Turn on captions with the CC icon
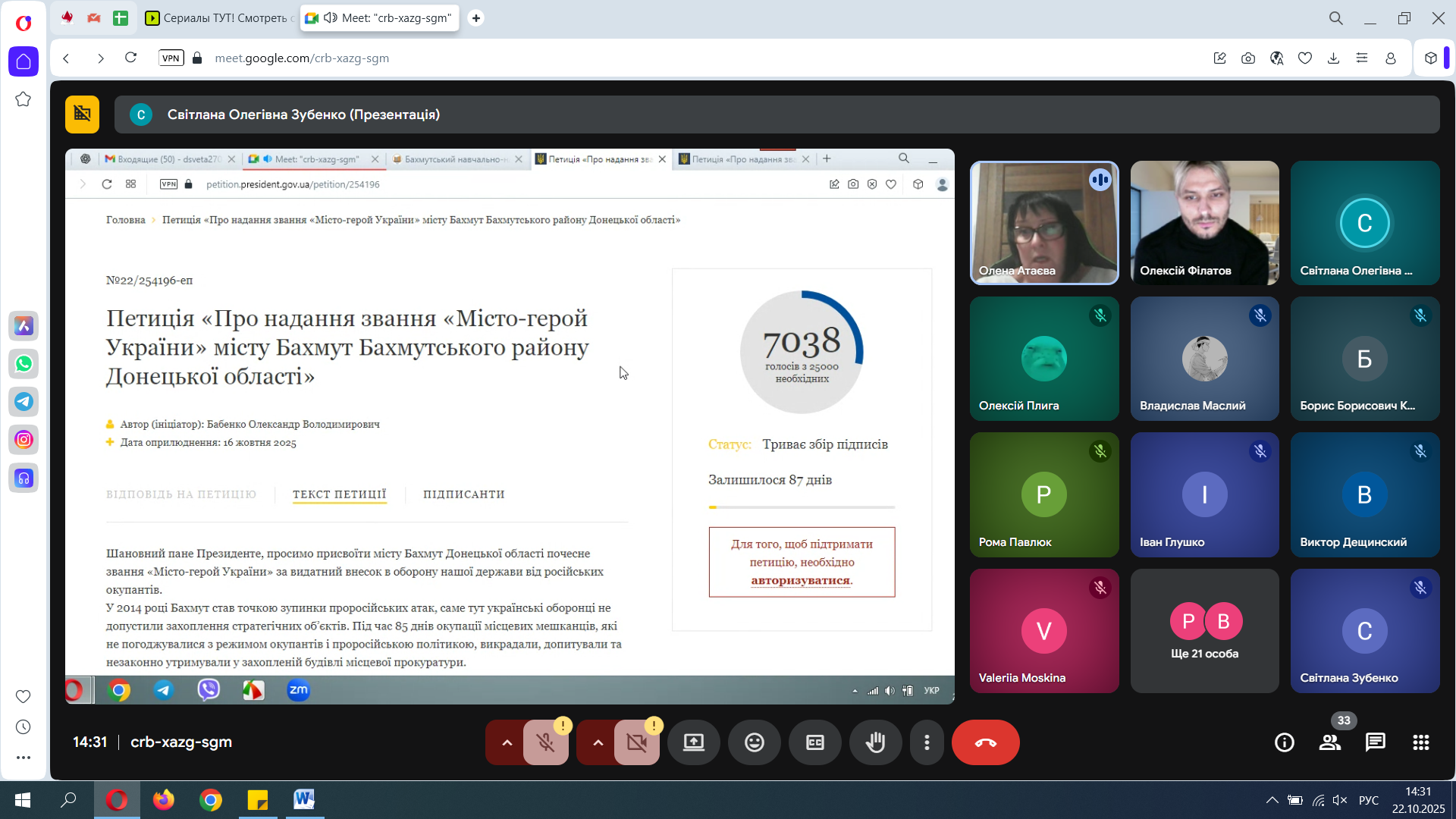 click(814, 742)
